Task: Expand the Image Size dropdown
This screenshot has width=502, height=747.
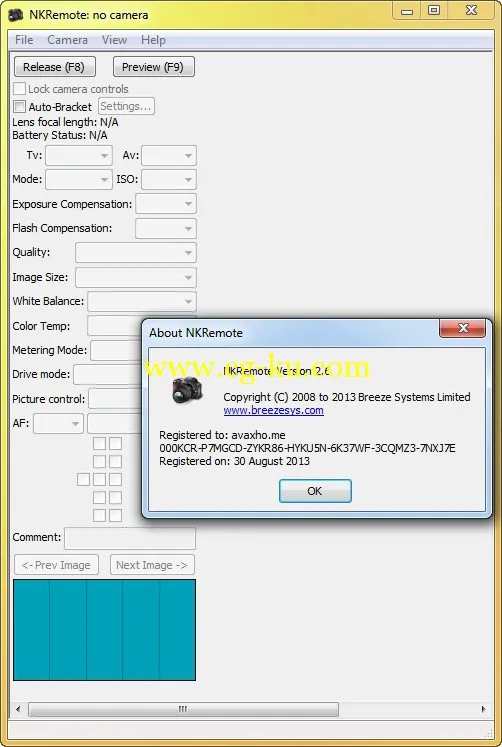Action: (136, 277)
